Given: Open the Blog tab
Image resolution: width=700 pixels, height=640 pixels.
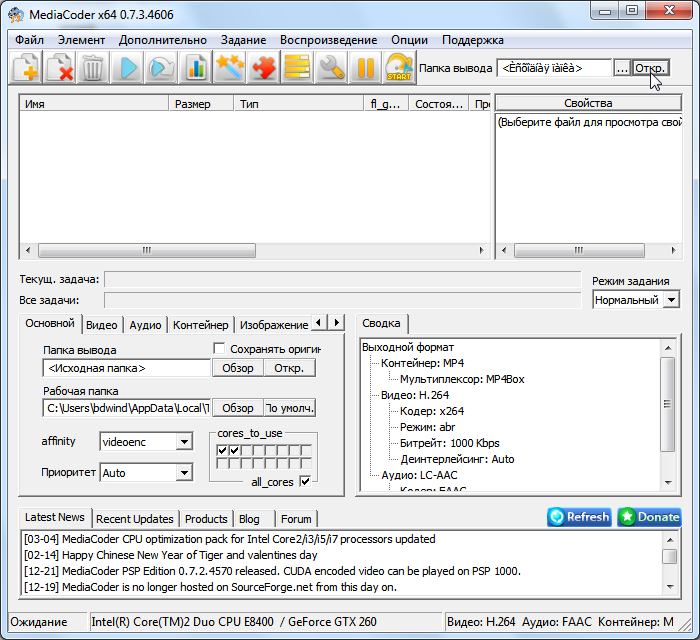Looking at the screenshot, I should [249, 519].
